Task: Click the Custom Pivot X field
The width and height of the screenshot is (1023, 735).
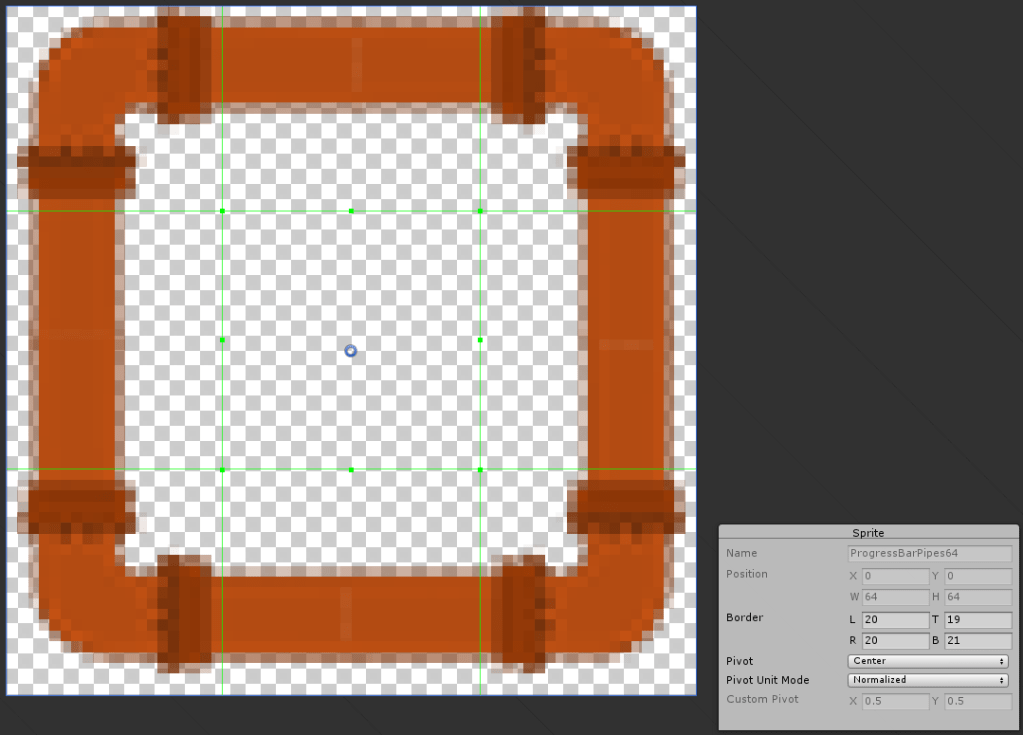Action: (895, 701)
